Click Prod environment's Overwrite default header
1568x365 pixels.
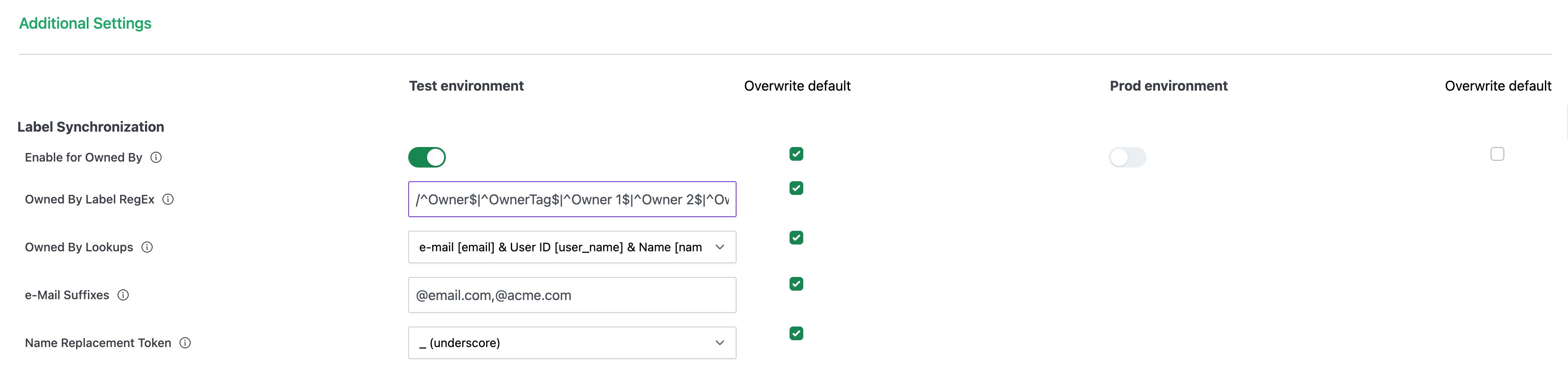click(1498, 86)
